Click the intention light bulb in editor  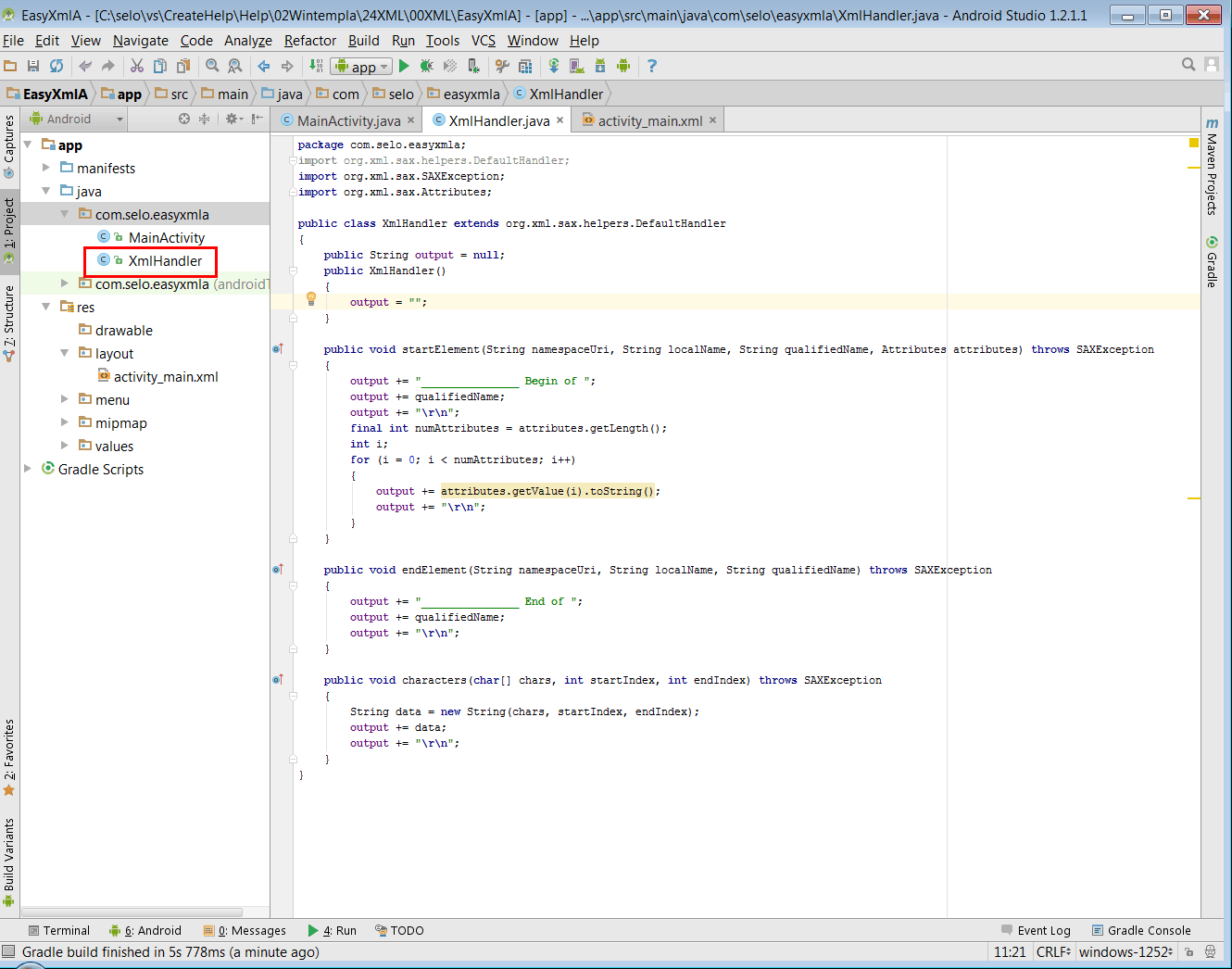311,299
